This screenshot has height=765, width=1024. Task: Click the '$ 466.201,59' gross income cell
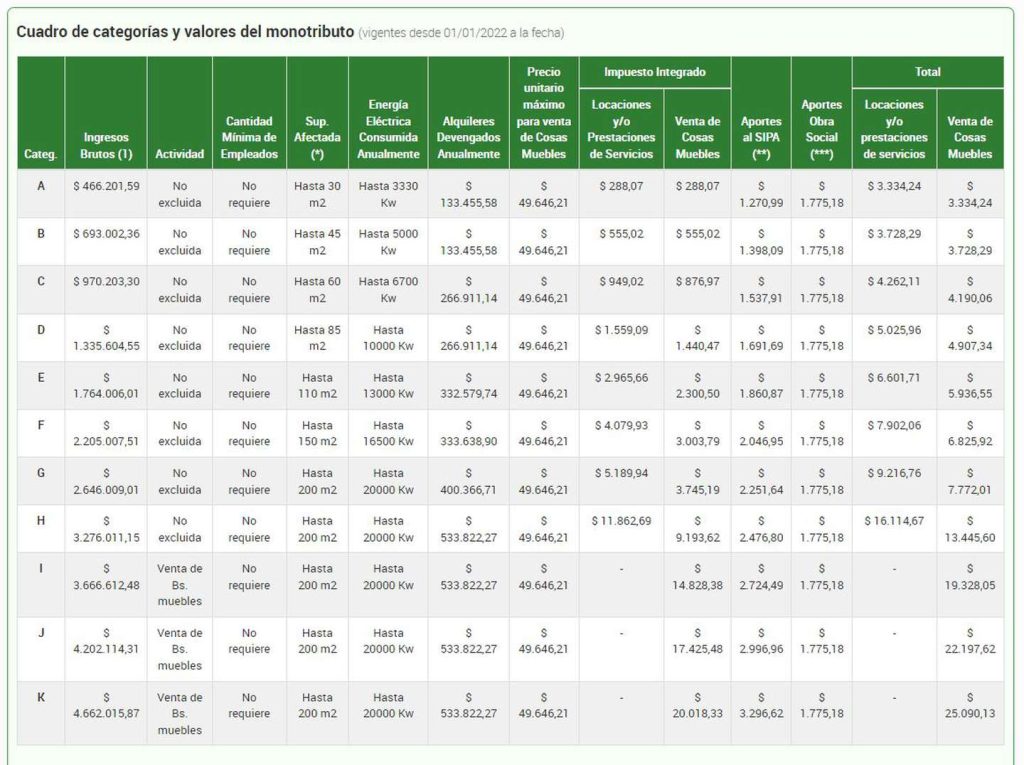(106, 186)
